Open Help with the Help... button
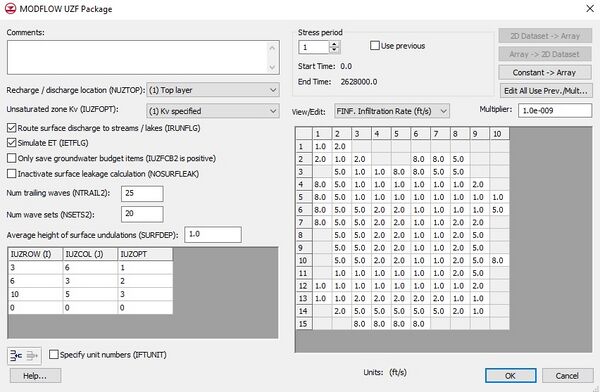This screenshot has height=392, width=600. pos(35,376)
